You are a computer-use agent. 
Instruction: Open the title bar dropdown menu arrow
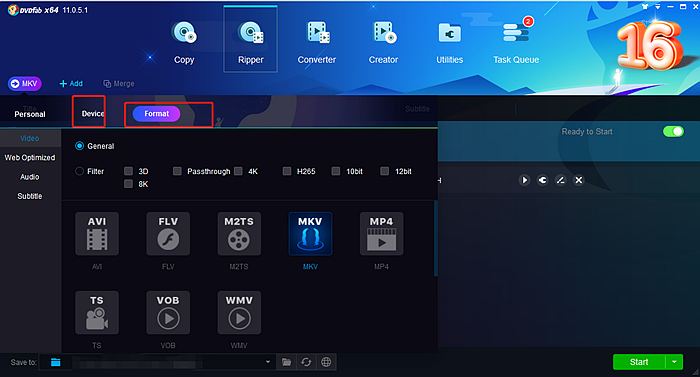pyautogui.click(x=658, y=7)
